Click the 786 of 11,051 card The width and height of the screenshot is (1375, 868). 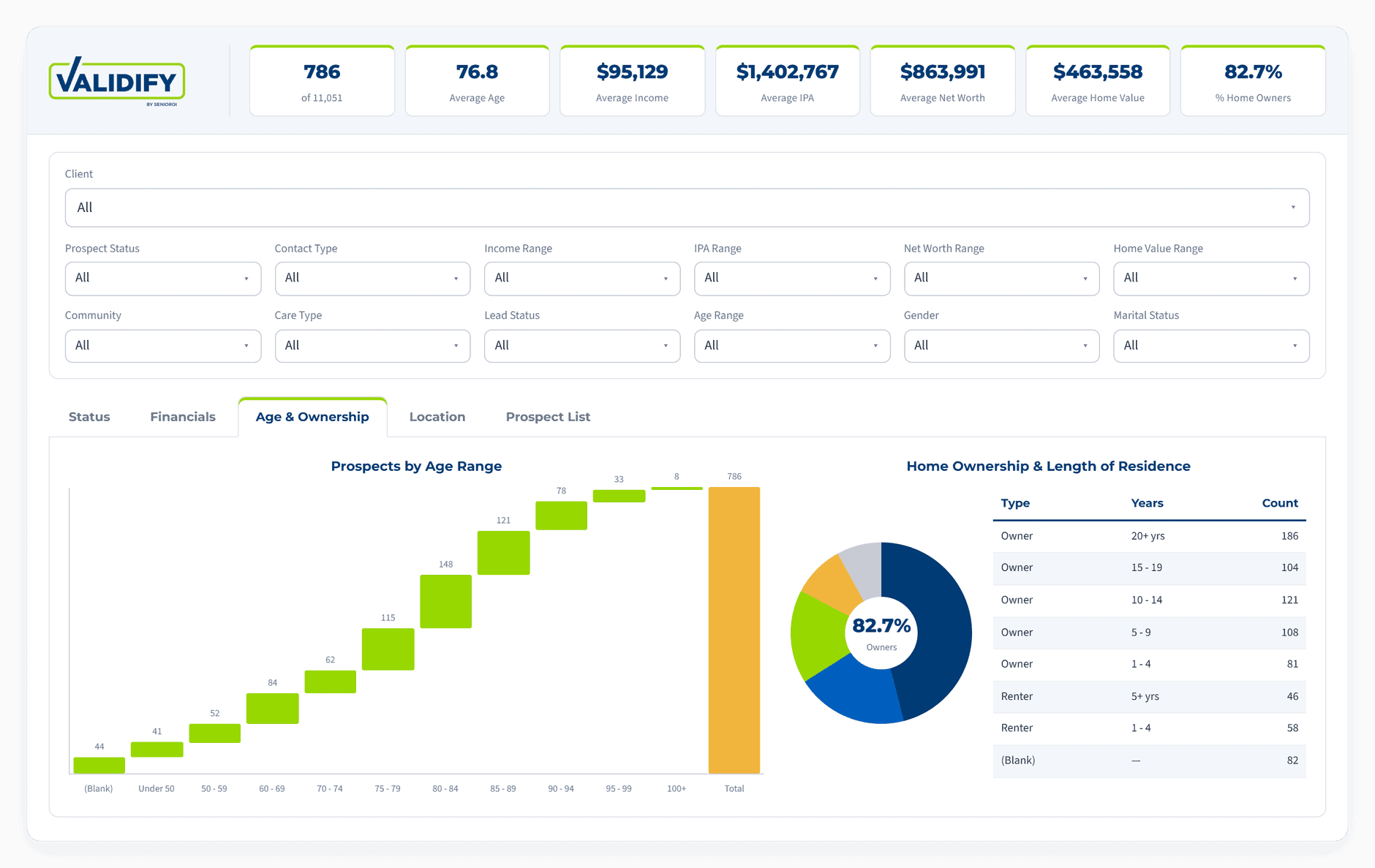[x=322, y=81]
